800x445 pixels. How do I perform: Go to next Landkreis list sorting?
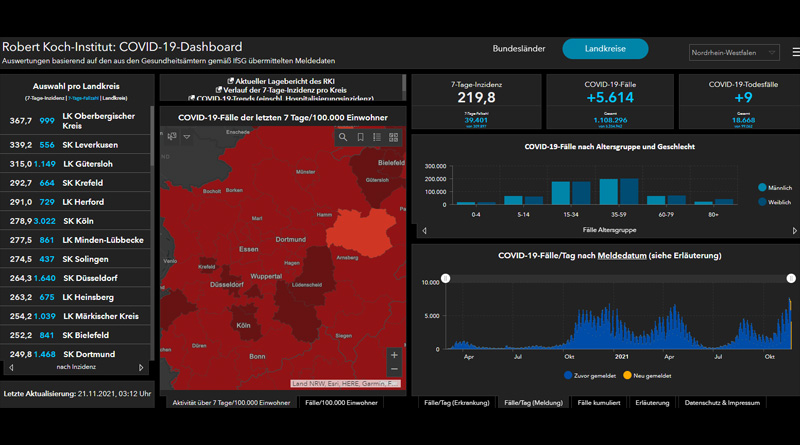pyautogui.click(x=141, y=367)
